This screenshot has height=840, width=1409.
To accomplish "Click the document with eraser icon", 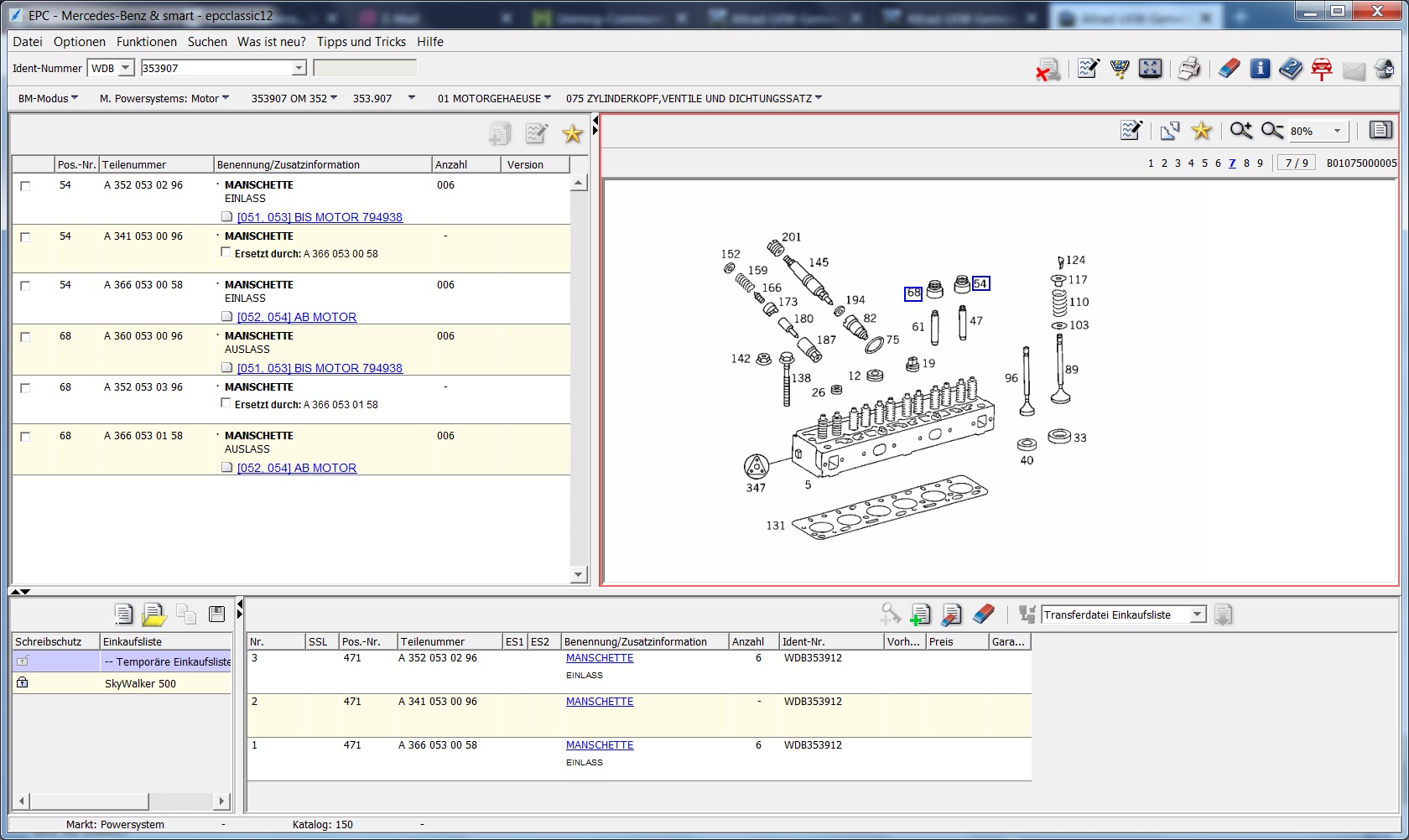I will [x=951, y=614].
